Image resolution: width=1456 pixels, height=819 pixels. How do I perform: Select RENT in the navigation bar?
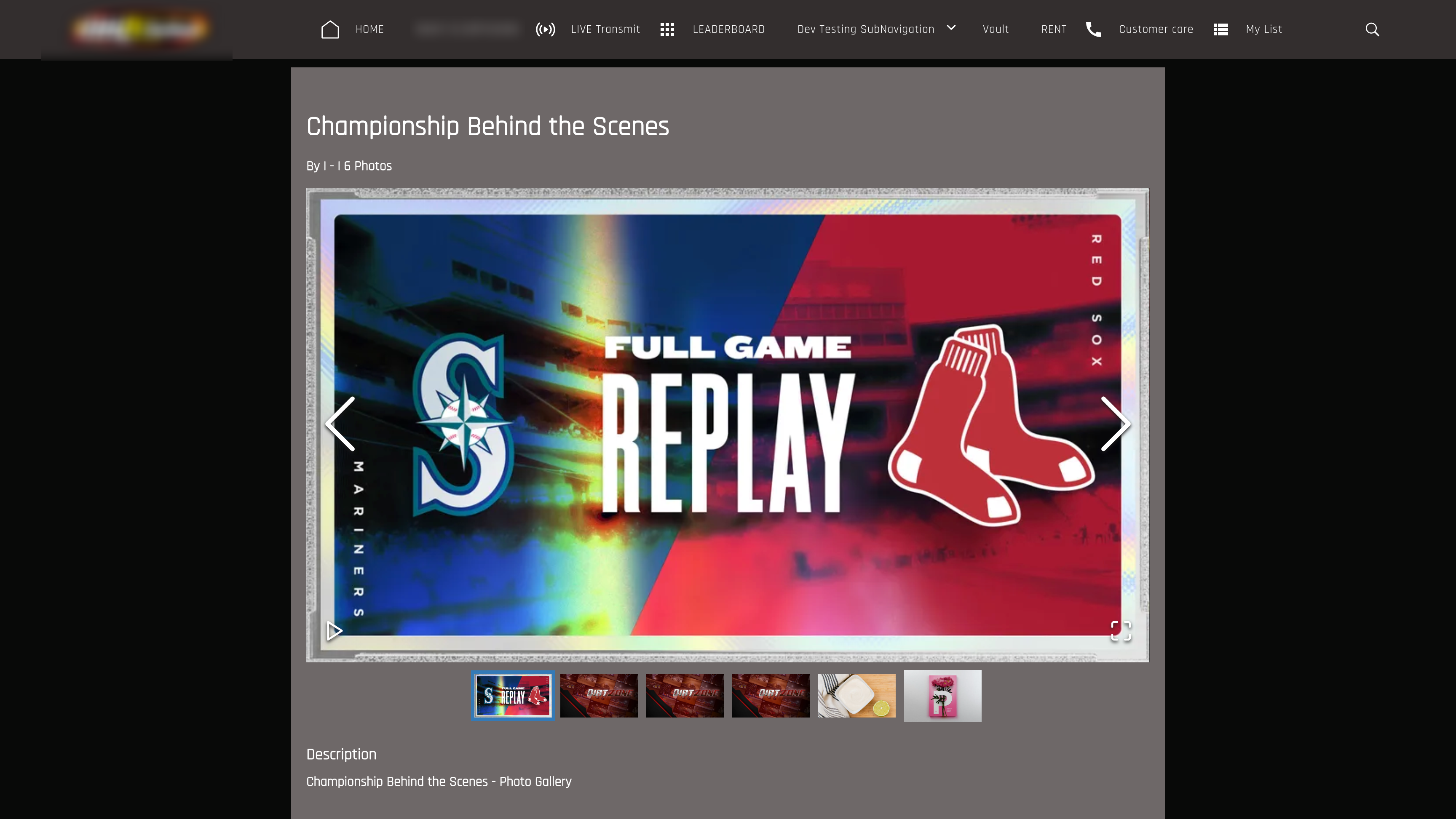click(1054, 29)
